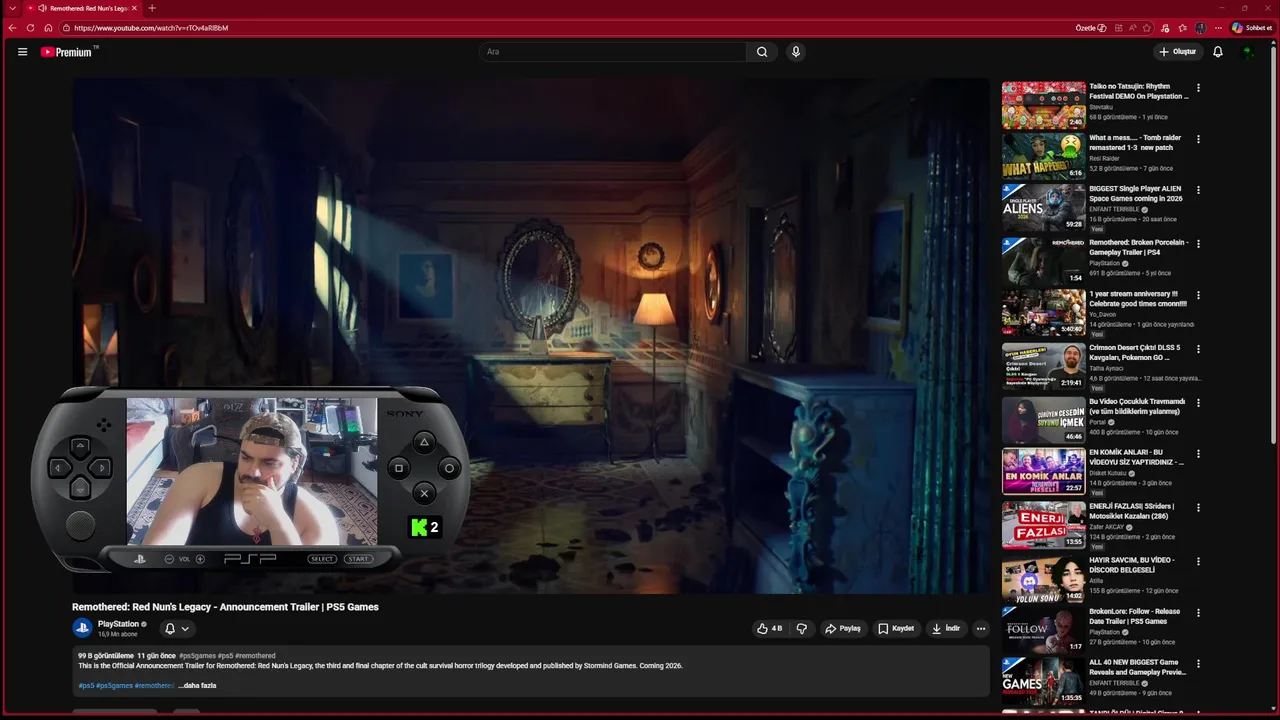Open the tab search chevron dropdown
The image size is (1280, 720).
[12, 8]
